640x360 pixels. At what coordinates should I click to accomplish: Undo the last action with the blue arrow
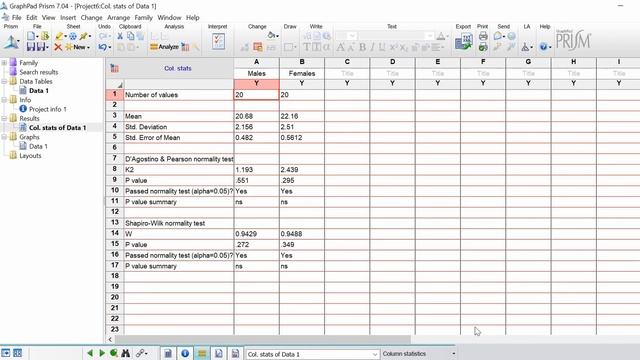click(102, 47)
